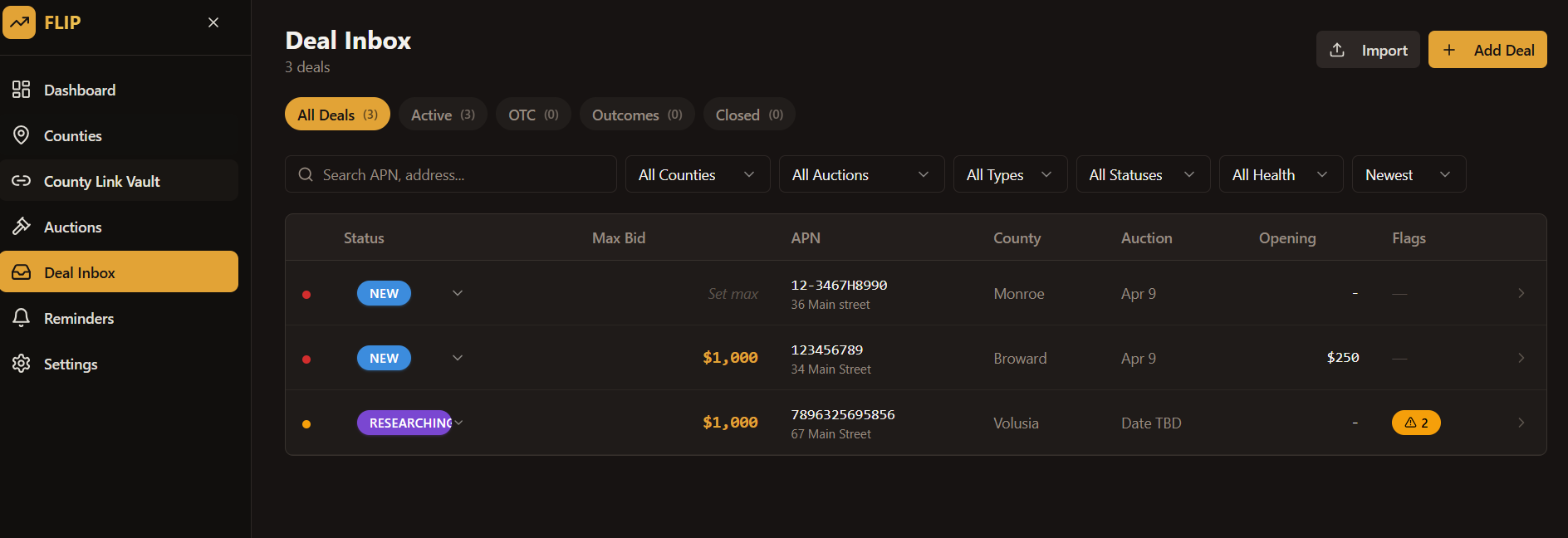
Task: Click the $250 opening bid value
Action: [1343, 358]
